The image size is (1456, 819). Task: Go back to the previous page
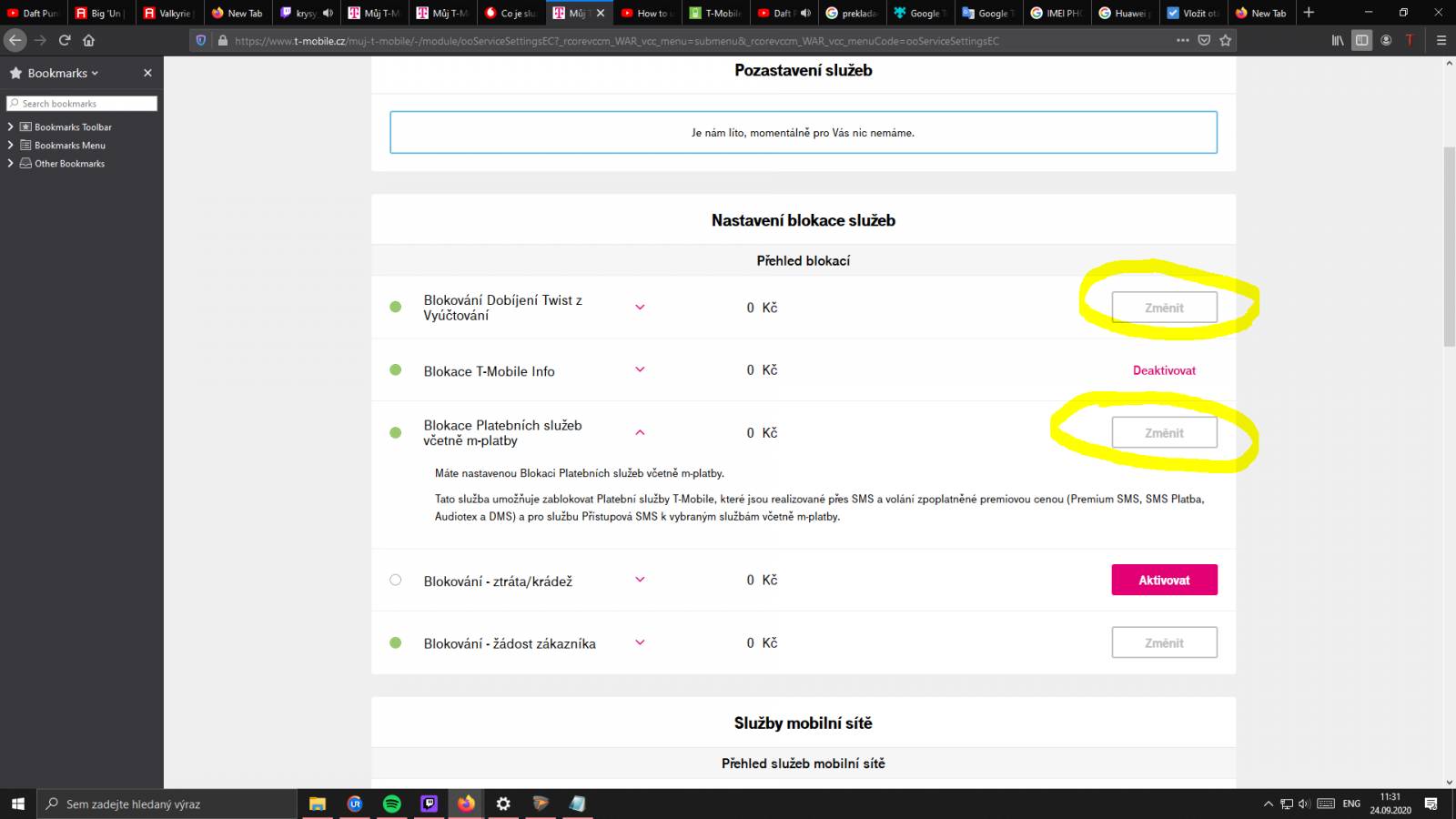[x=15, y=40]
